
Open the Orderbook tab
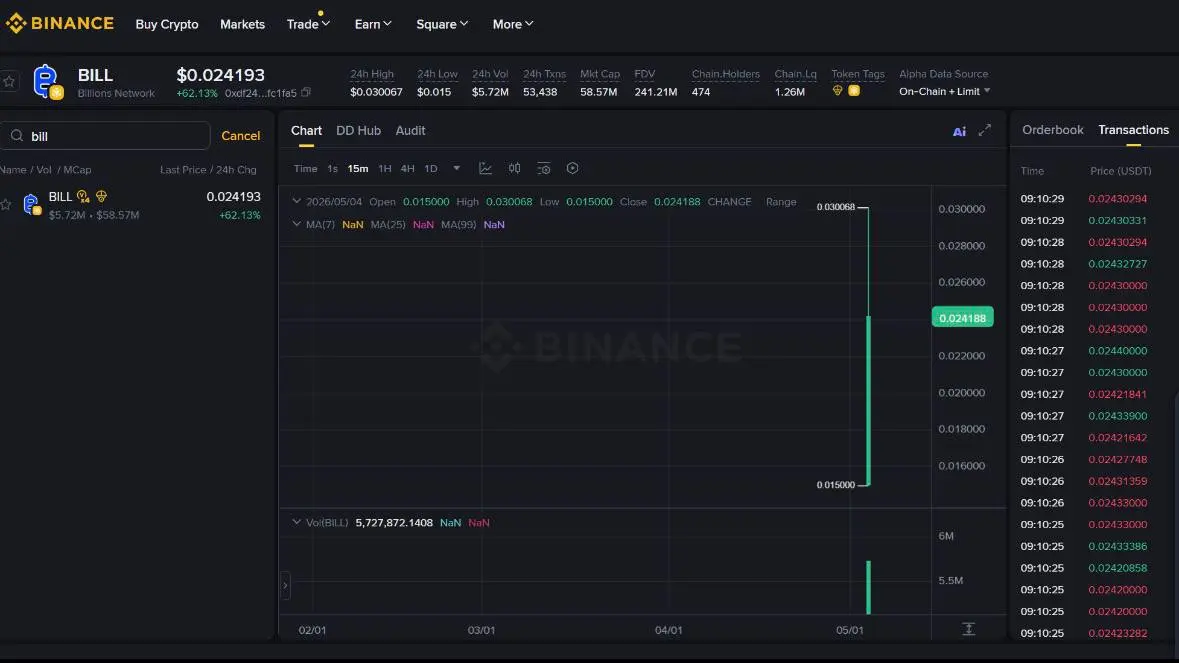point(1053,130)
